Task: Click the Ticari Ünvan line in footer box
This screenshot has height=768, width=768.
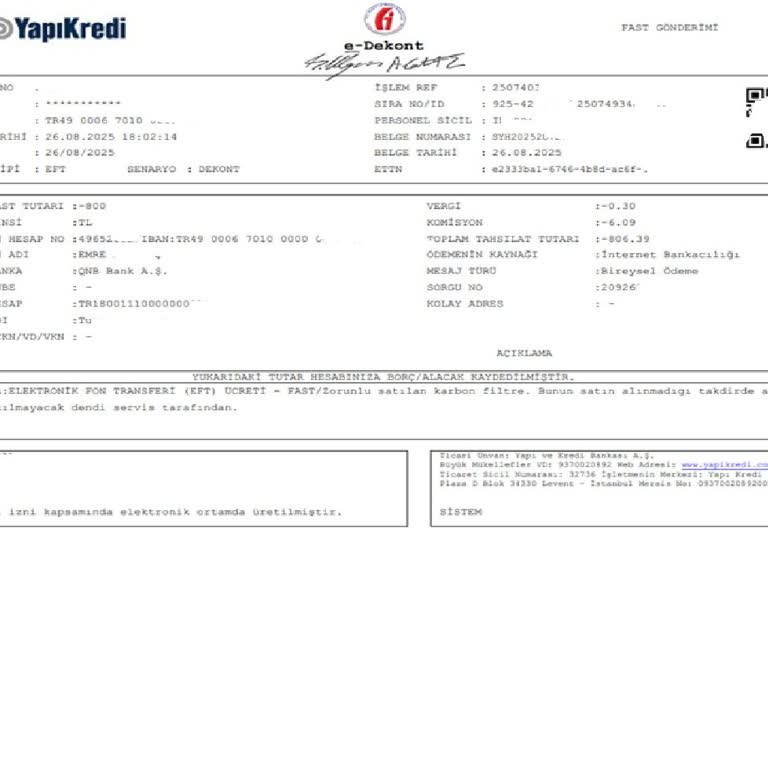Action: [x=547, y=456]
